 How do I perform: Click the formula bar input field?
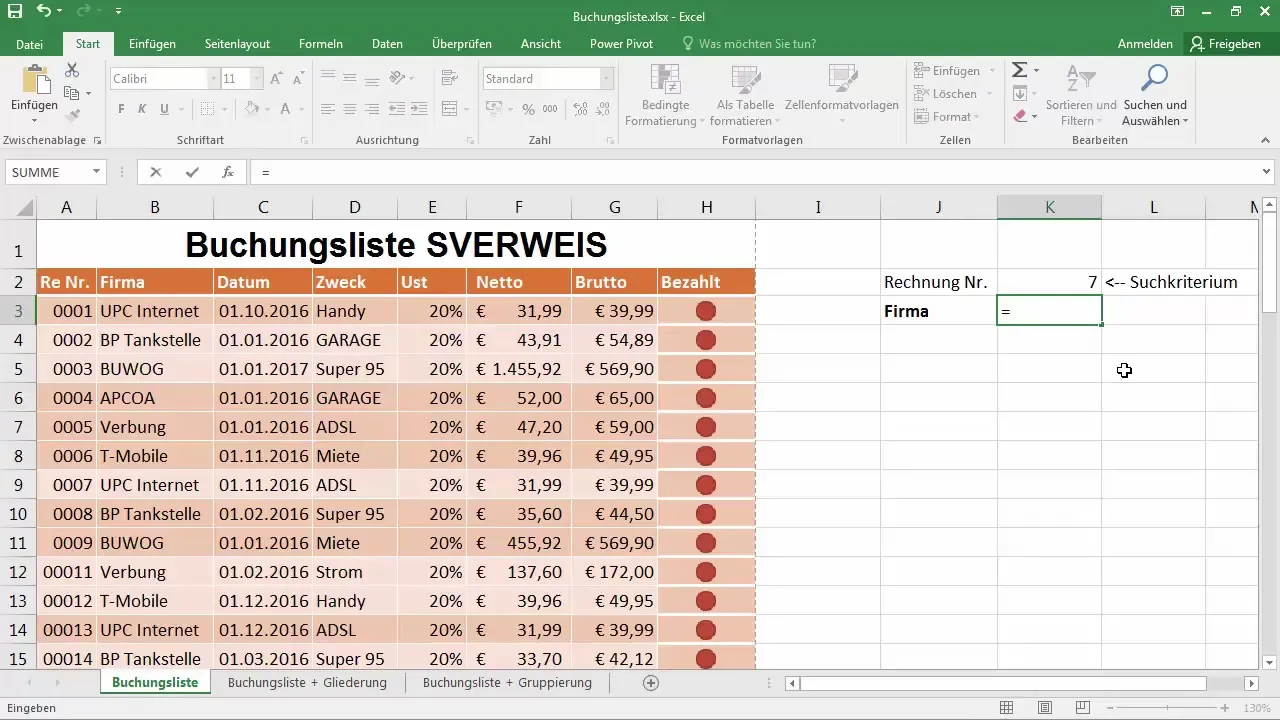755,172
